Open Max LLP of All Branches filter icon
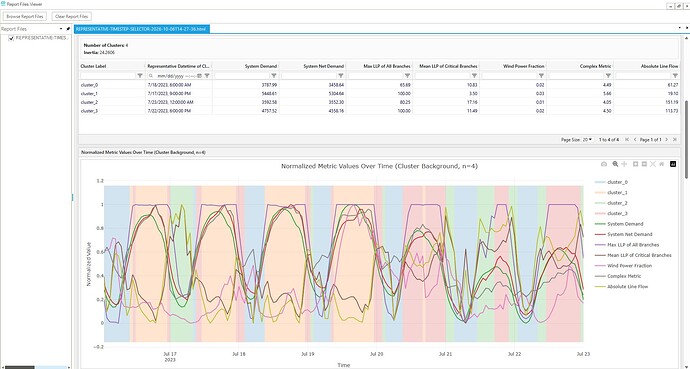 click(407, 76)
